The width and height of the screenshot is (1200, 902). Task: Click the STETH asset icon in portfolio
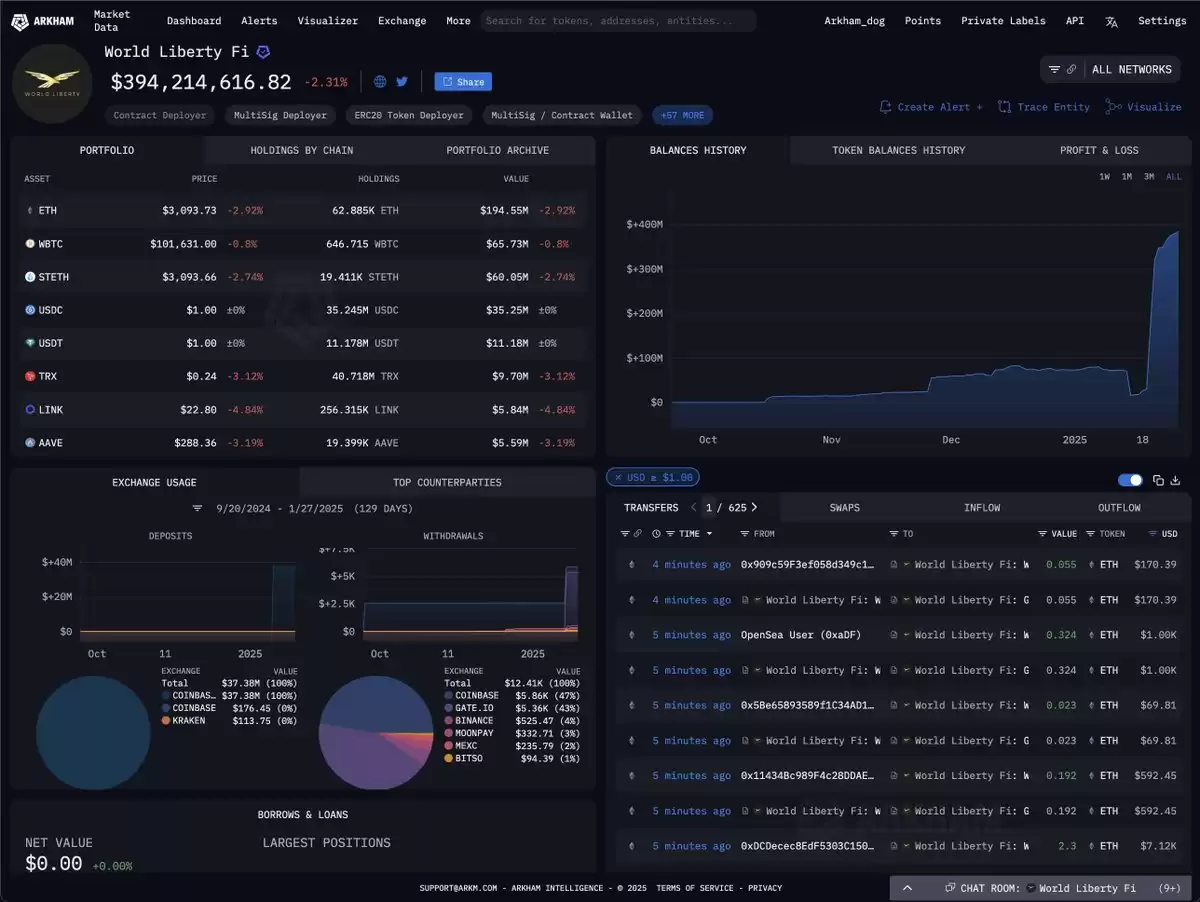click(x=30, y=277)
